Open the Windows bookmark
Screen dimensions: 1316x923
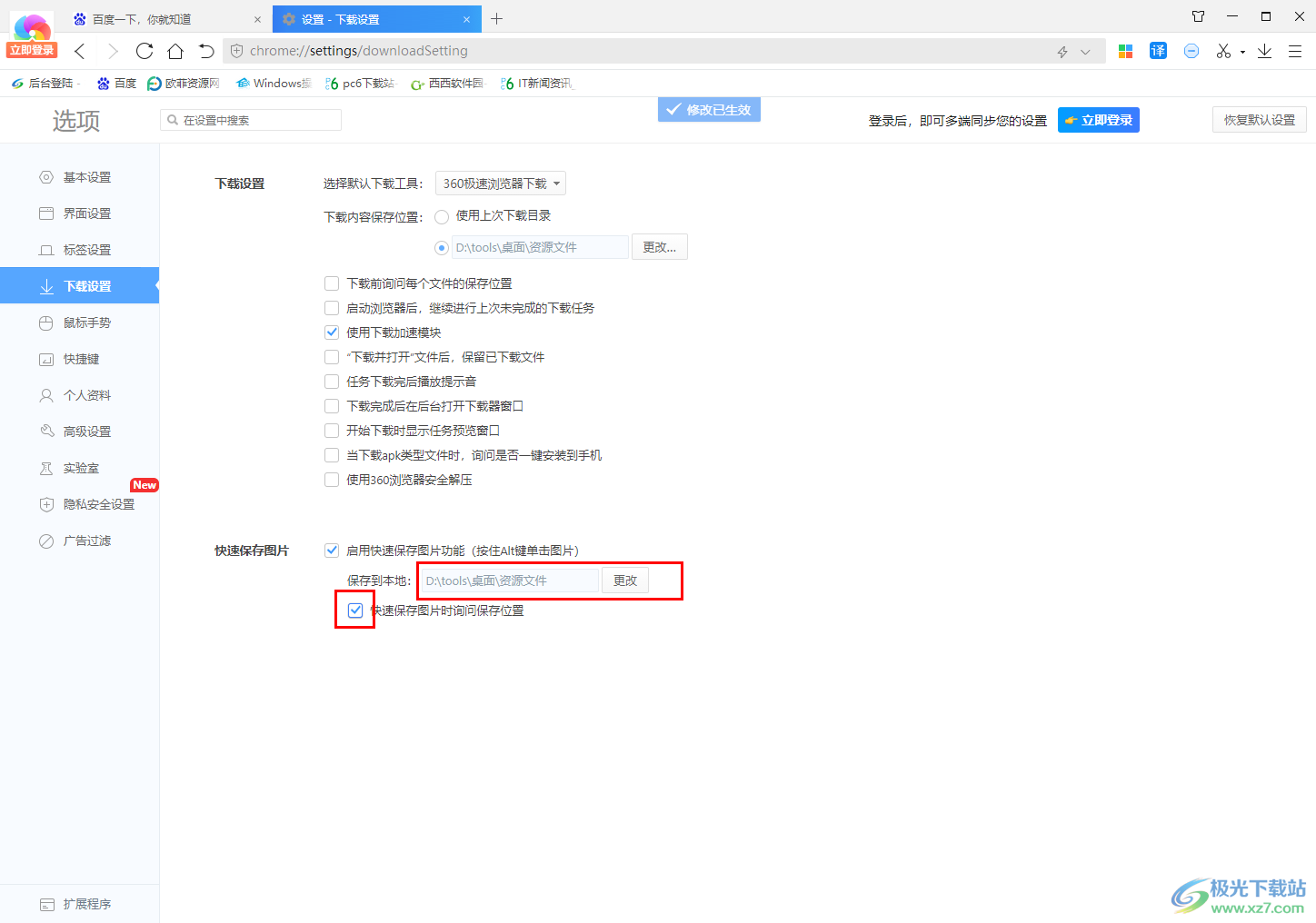273,84
